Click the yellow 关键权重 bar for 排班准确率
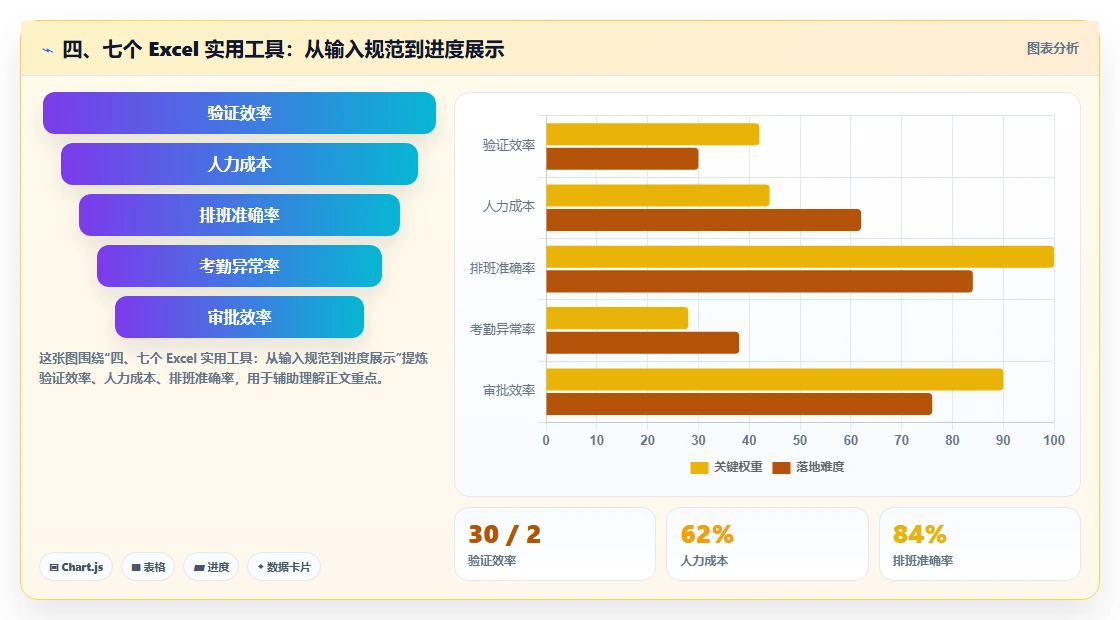 pos(800,256)
